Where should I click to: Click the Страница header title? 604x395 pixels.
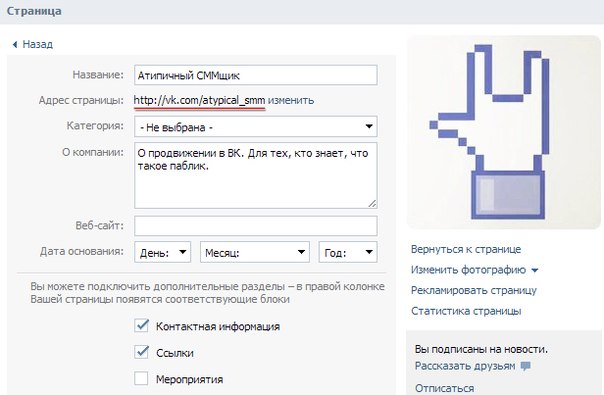(34, 11)
